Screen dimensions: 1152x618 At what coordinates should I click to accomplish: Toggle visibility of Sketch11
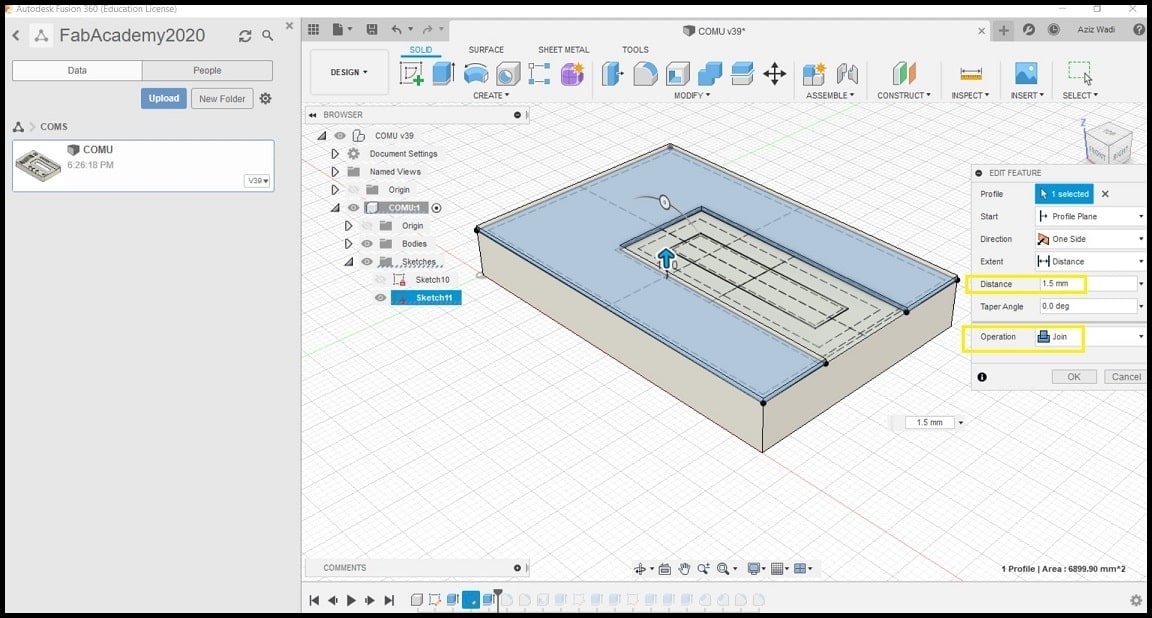click(381, 298)
